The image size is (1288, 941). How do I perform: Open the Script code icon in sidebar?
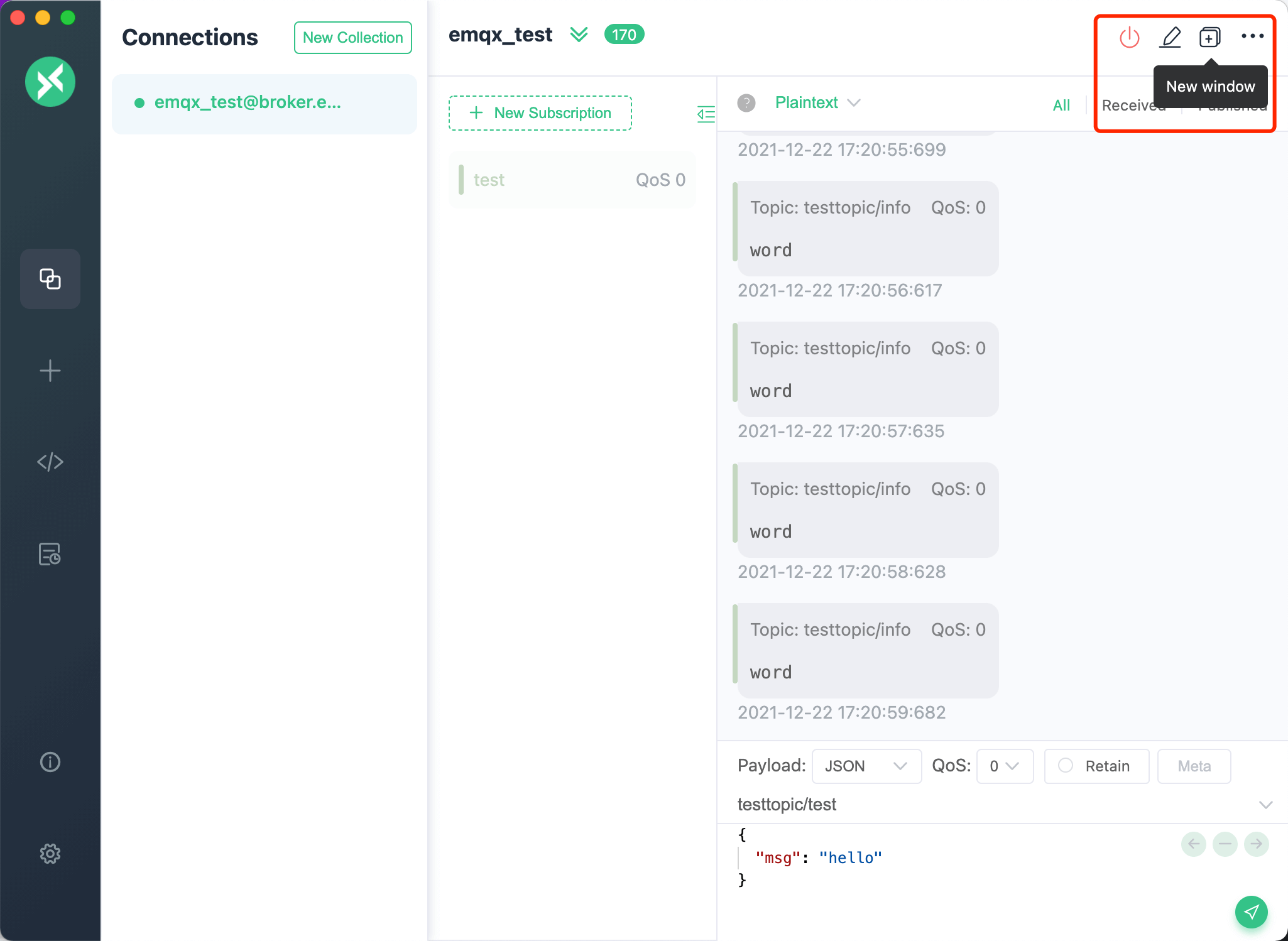[x=50, y=462]
